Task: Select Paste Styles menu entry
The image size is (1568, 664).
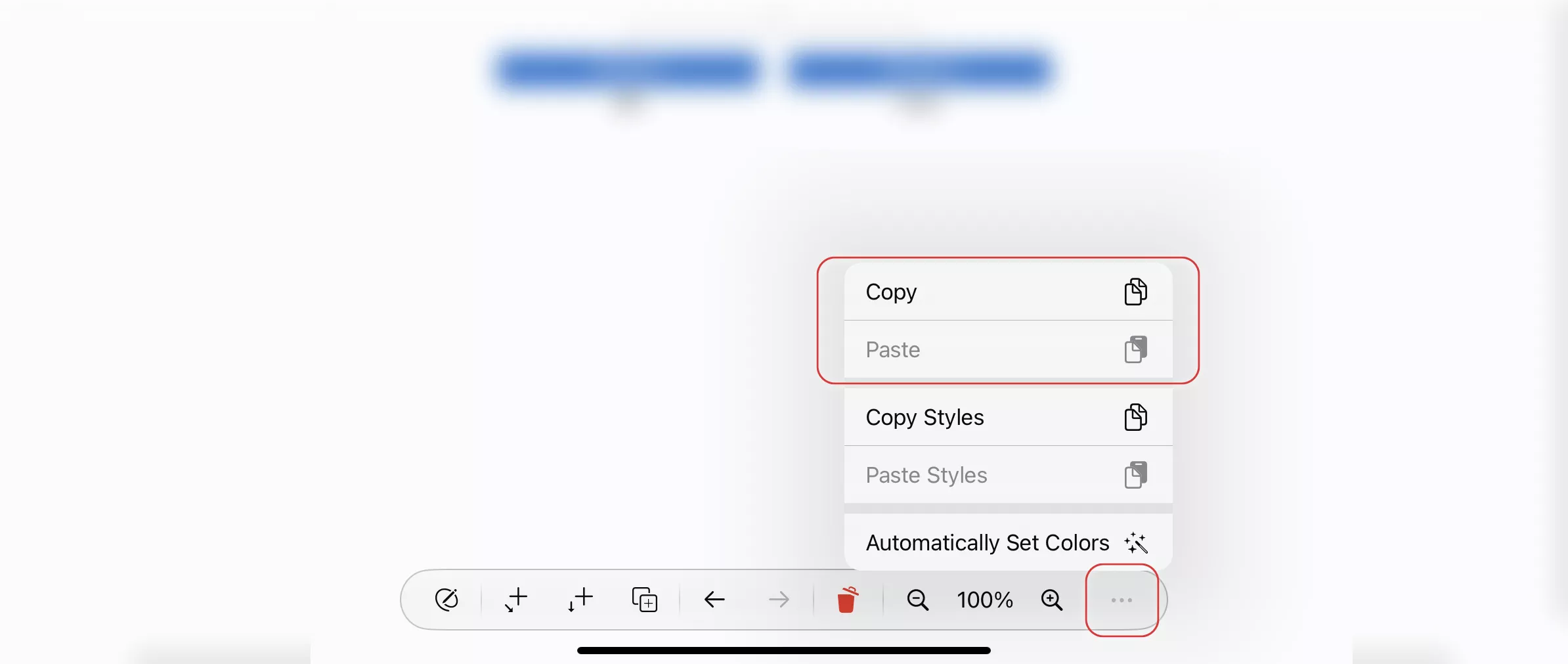Action: pyautogui.click(x=1008, y=475)
